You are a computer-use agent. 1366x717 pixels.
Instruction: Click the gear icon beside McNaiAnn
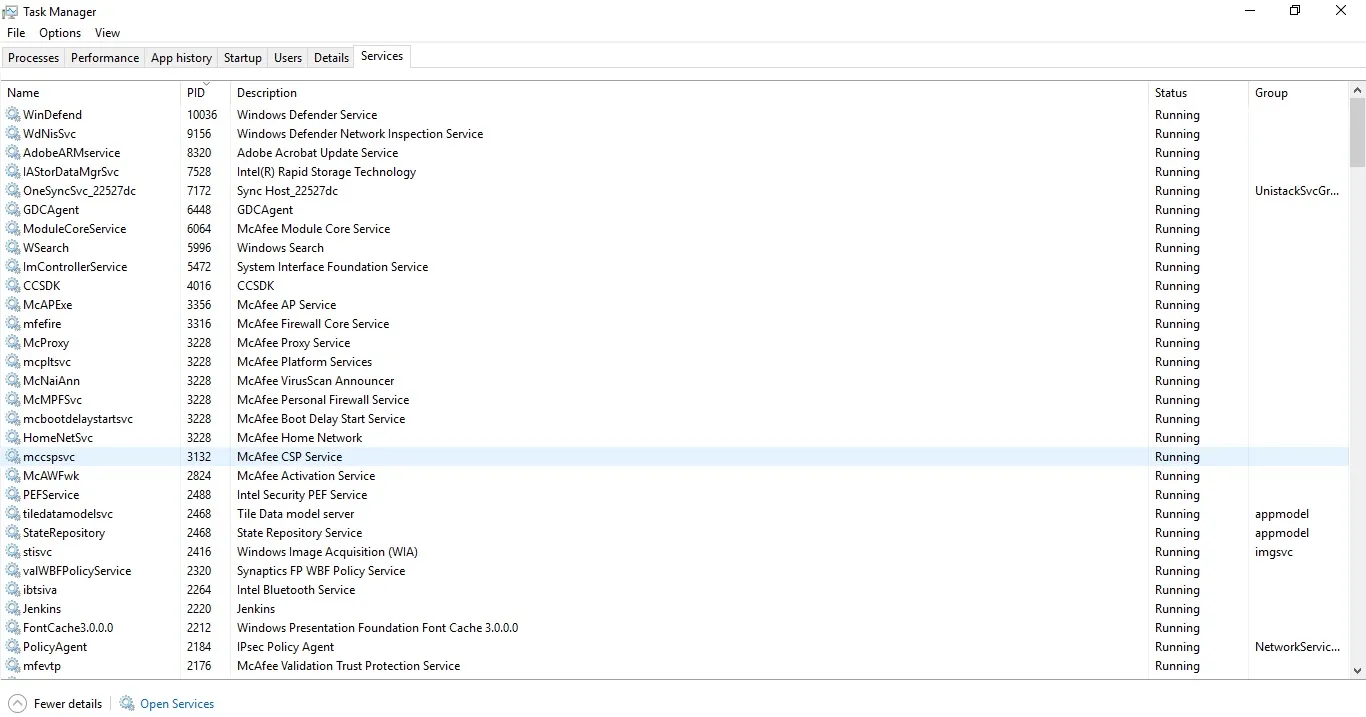click(x=13, y=380)
